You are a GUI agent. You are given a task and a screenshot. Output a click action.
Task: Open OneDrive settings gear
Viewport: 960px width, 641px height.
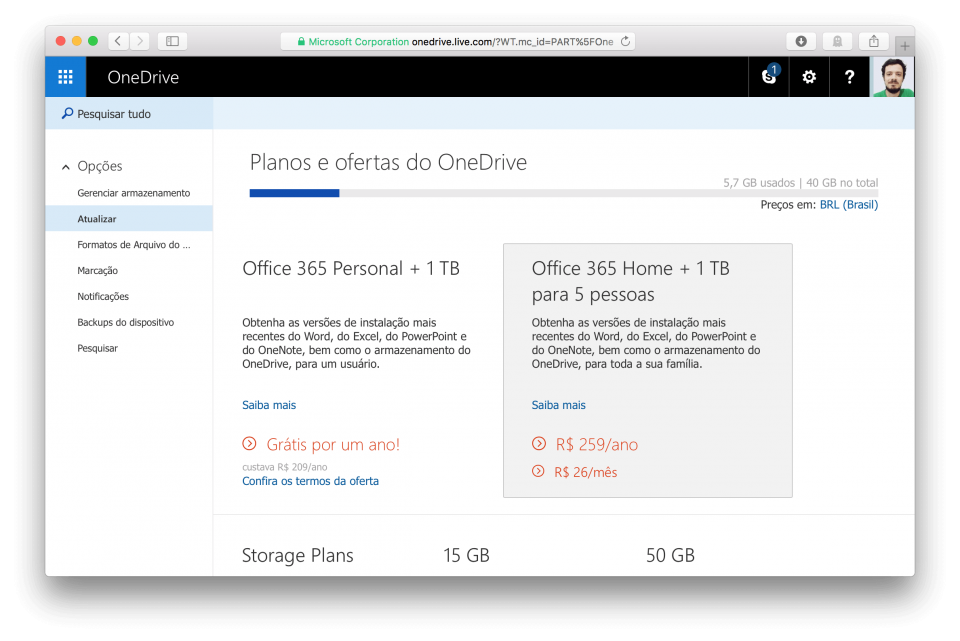pos(808,76)
